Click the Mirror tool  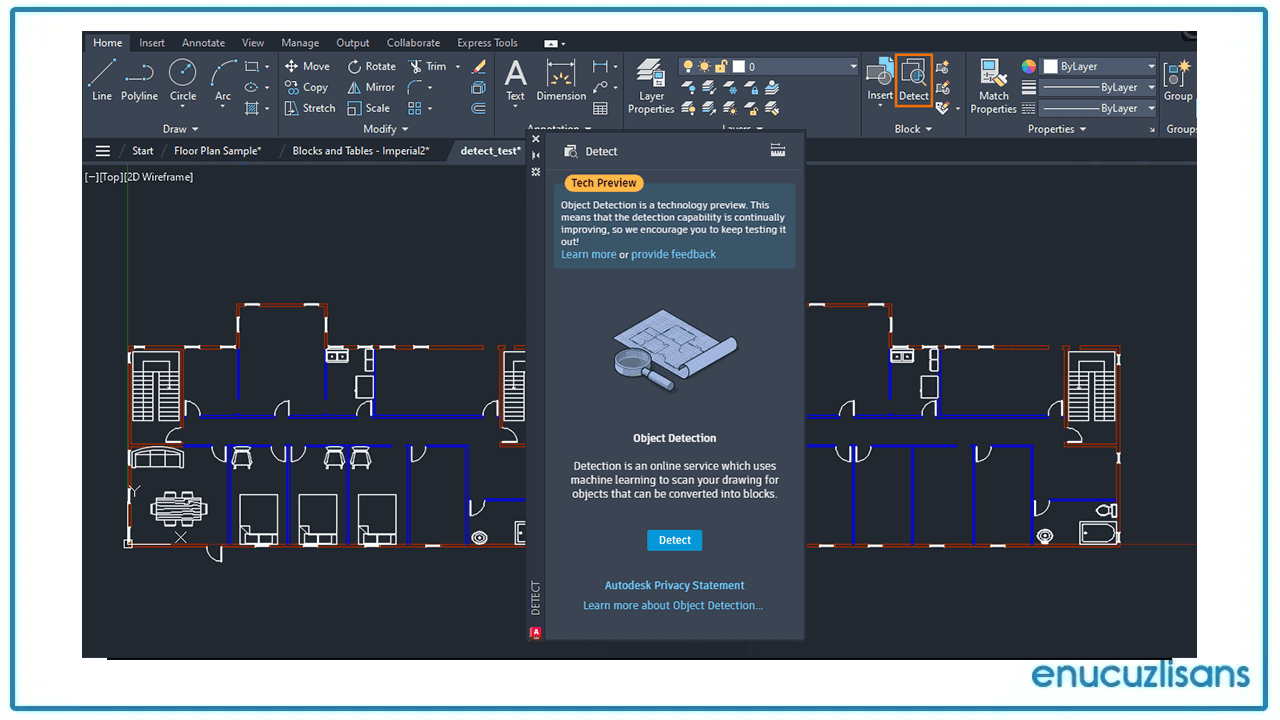tap(371, 87)
